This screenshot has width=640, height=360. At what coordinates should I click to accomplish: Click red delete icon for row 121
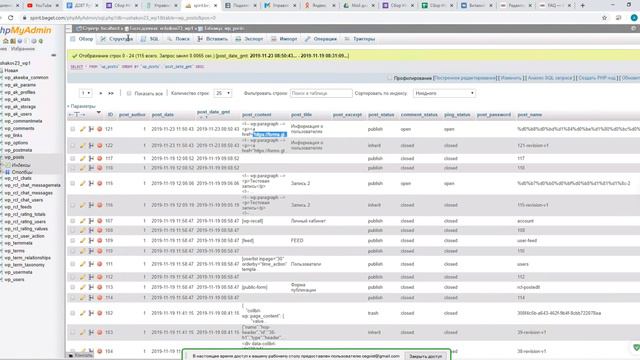point(100,129)
